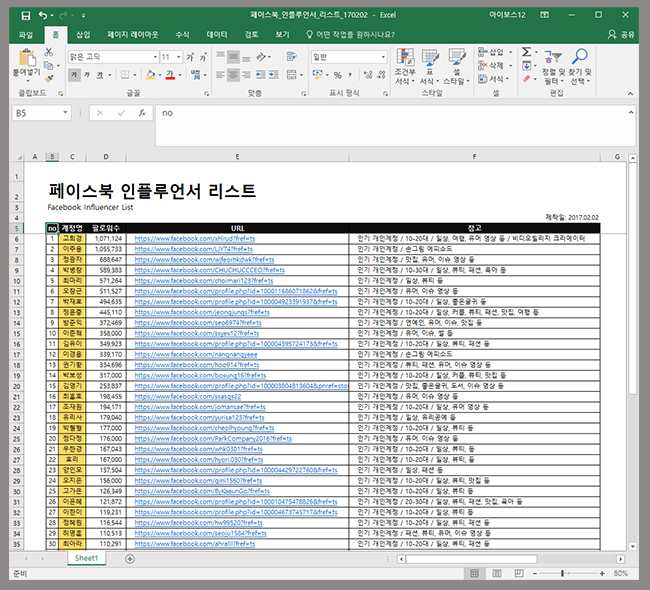Toggle italic 가 formatting
Viewport: 650px width, 590px height.
[x=87, y=75]
